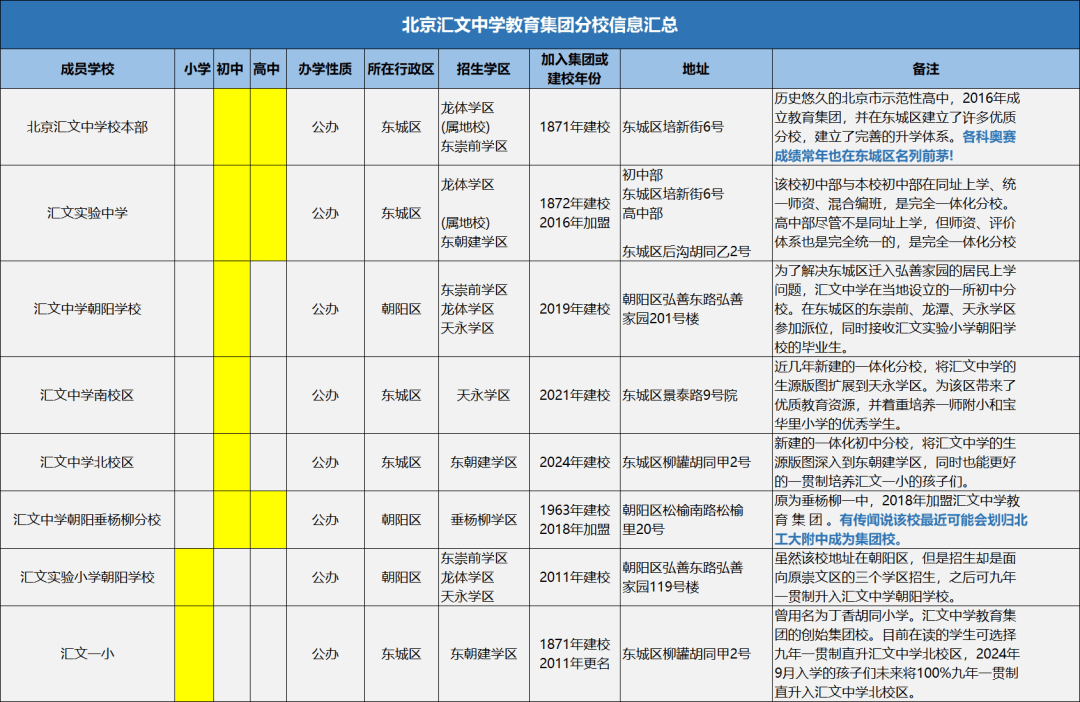Click 天永学区 in 汇文中学南校区 row
This screenshot has width=1080, height=702.
484,395
